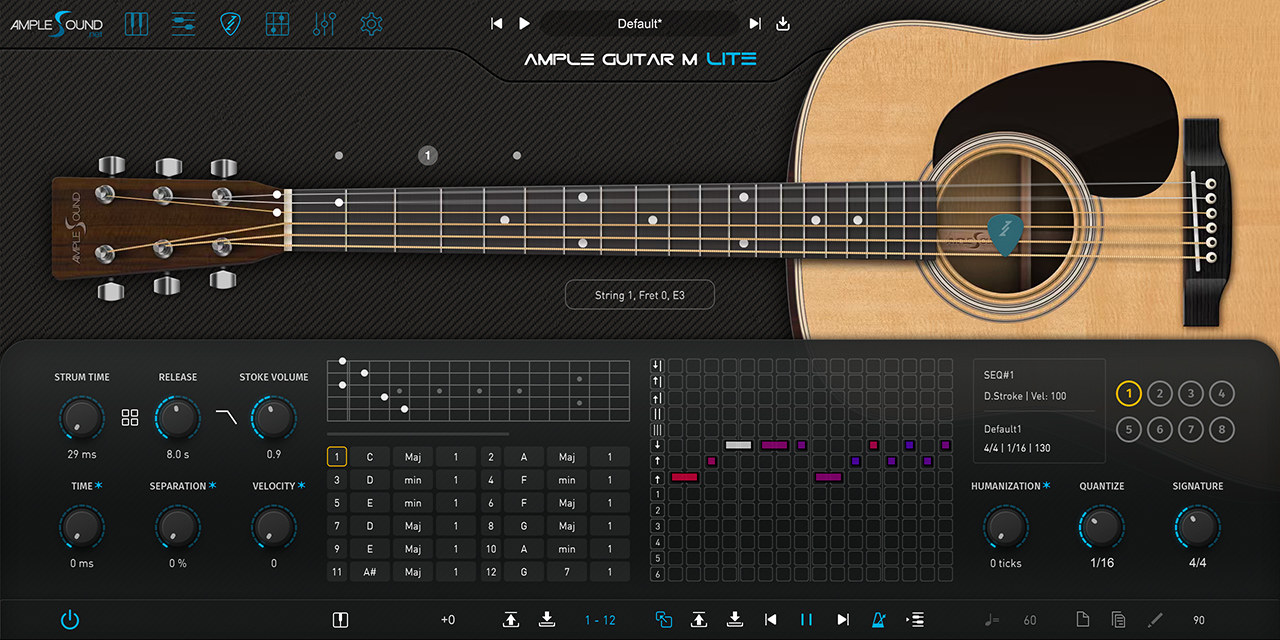Viewport: 1280px width, 640px height.
Task: Toggle the release curve shape icon
Action: (226, 417)
